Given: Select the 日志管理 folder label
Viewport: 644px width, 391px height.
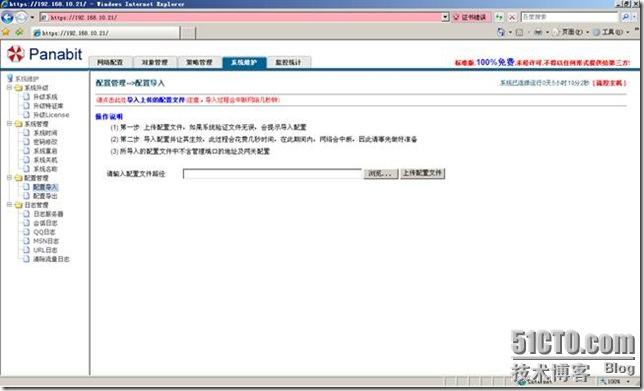Looking at the screenshot, I should (37, 205).
